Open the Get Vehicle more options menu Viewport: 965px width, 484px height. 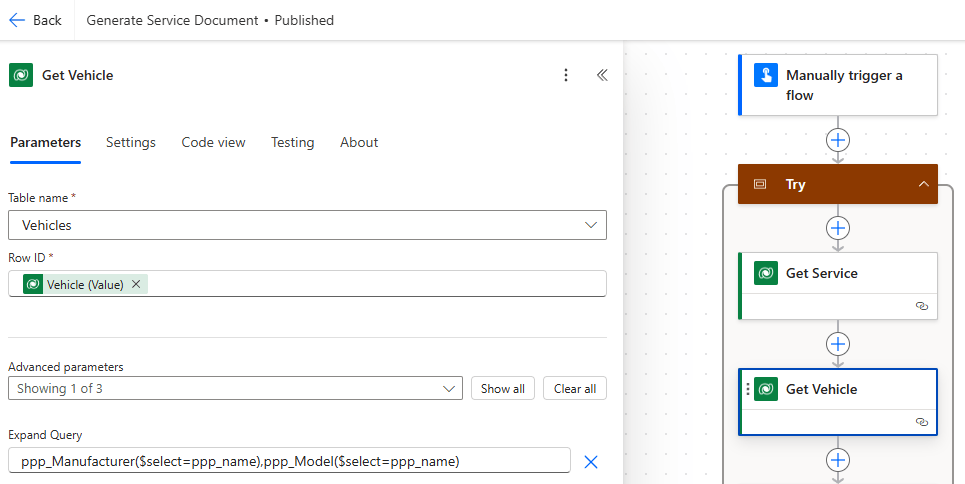point(566,75)
